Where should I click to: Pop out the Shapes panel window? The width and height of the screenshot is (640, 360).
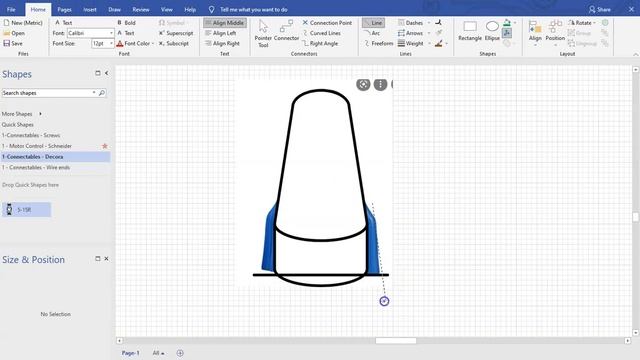[x=98, y=73]
